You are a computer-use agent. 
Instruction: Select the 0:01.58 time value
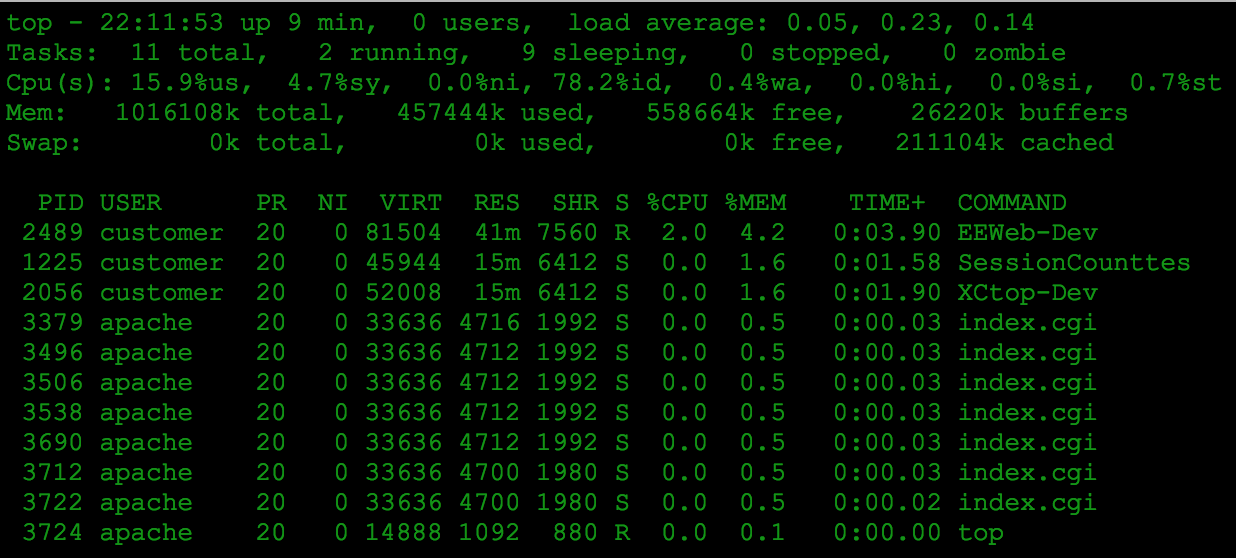tap(887, 262)
